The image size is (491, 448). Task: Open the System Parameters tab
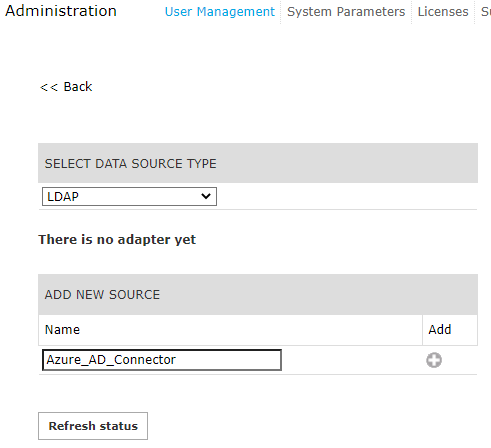(346, 12)
